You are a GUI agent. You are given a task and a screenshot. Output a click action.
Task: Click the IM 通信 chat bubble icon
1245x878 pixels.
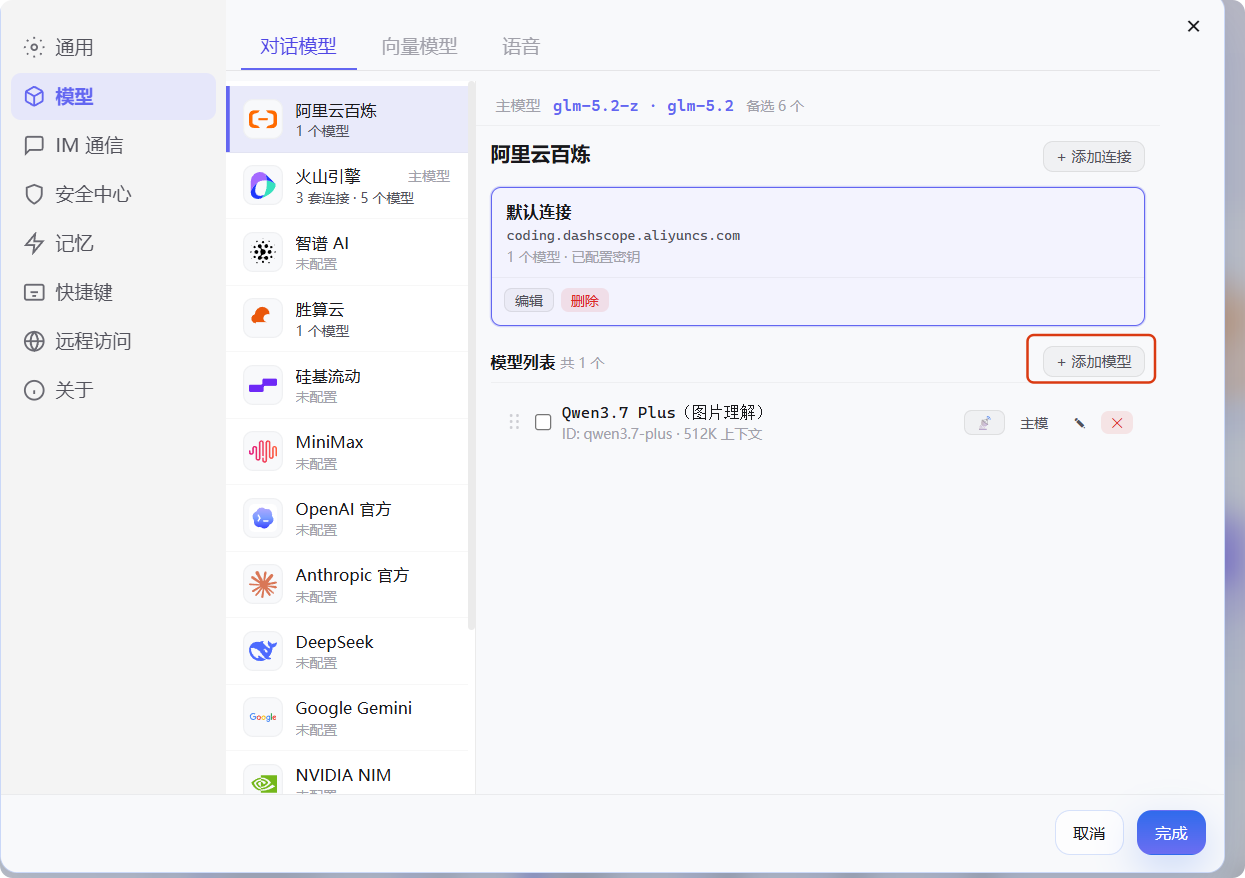pyautogui.click(x=35, y=145)
